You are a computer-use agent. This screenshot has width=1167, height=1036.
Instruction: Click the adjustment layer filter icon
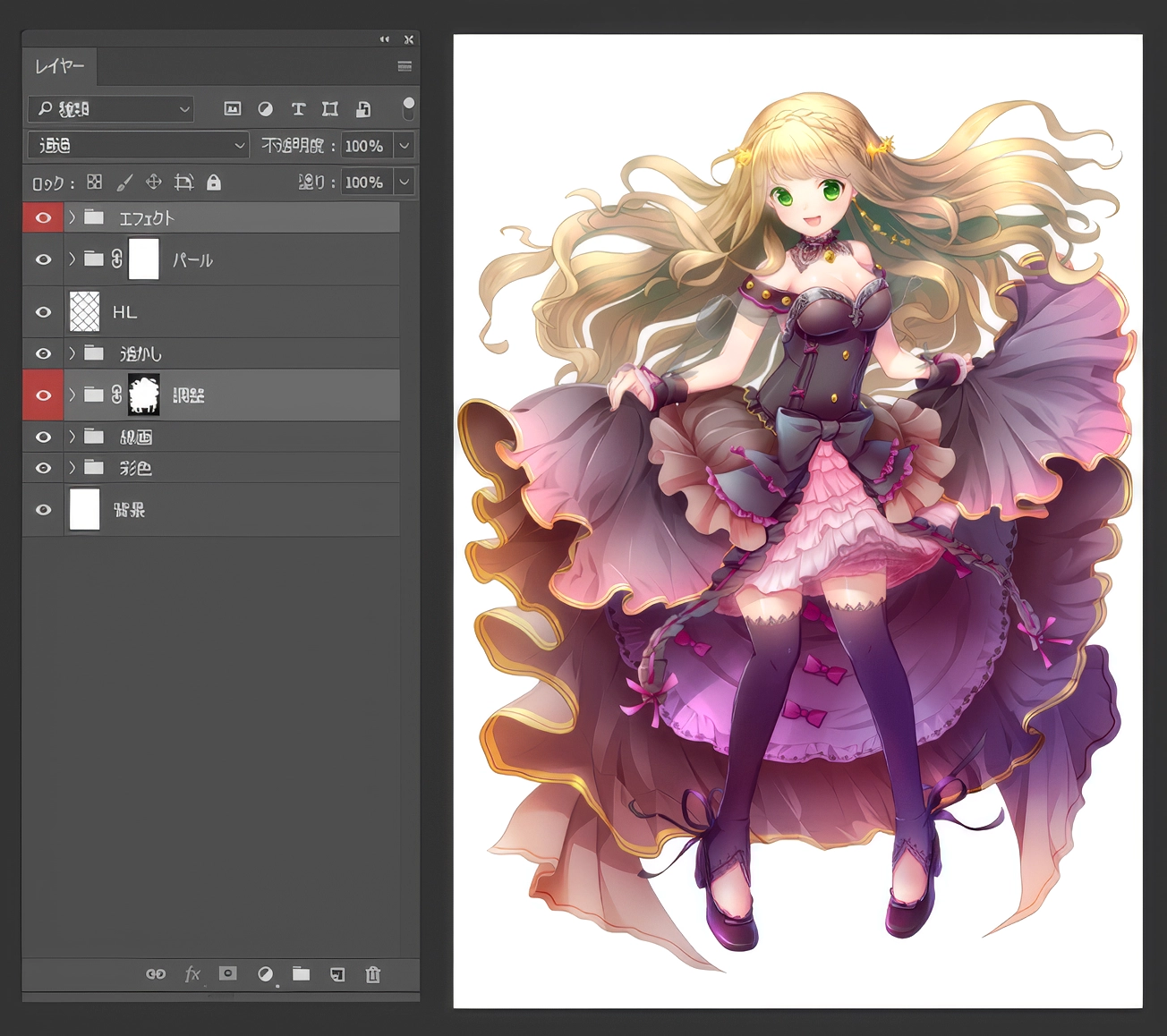[266, 109]
